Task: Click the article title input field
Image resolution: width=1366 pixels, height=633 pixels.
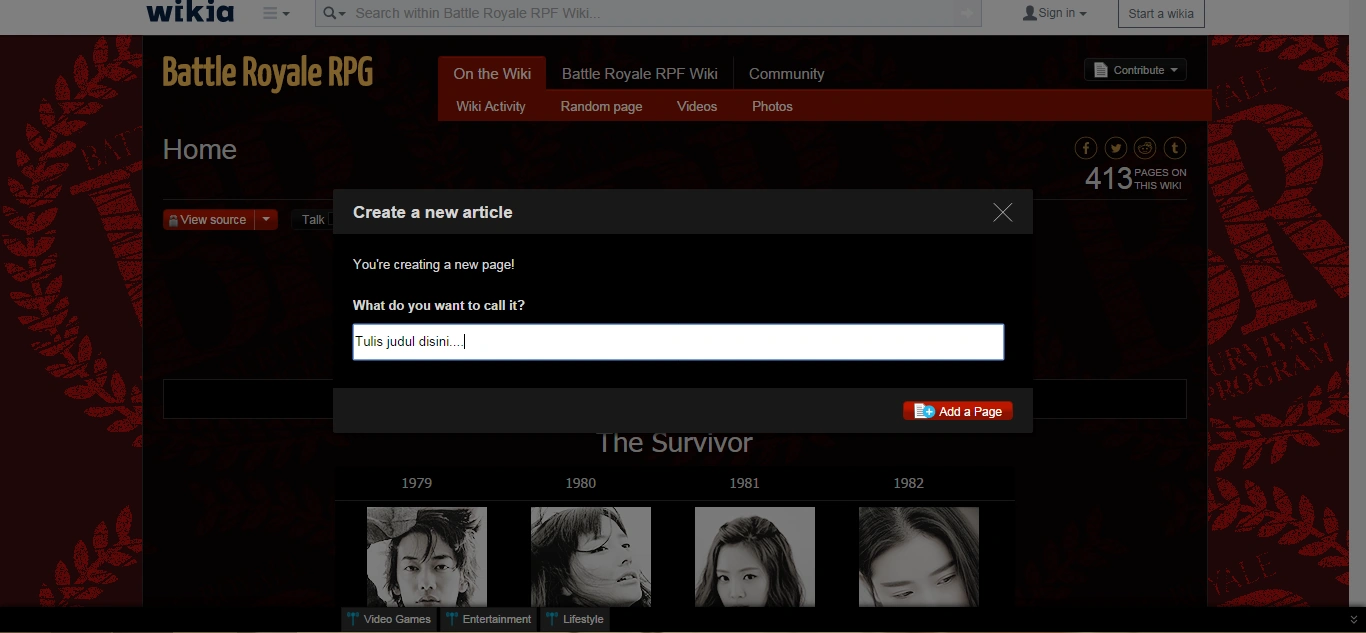Action: (x=678, y=342)
